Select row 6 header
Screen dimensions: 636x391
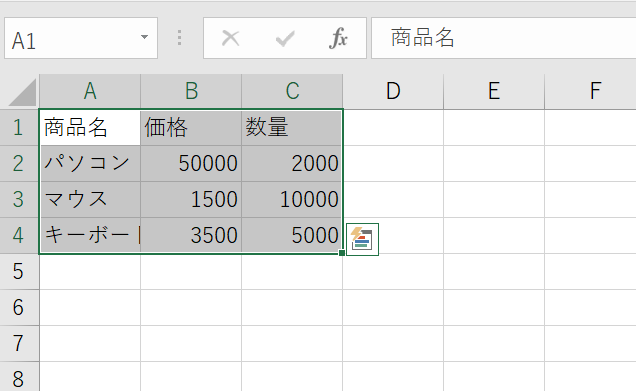[19, 308]
